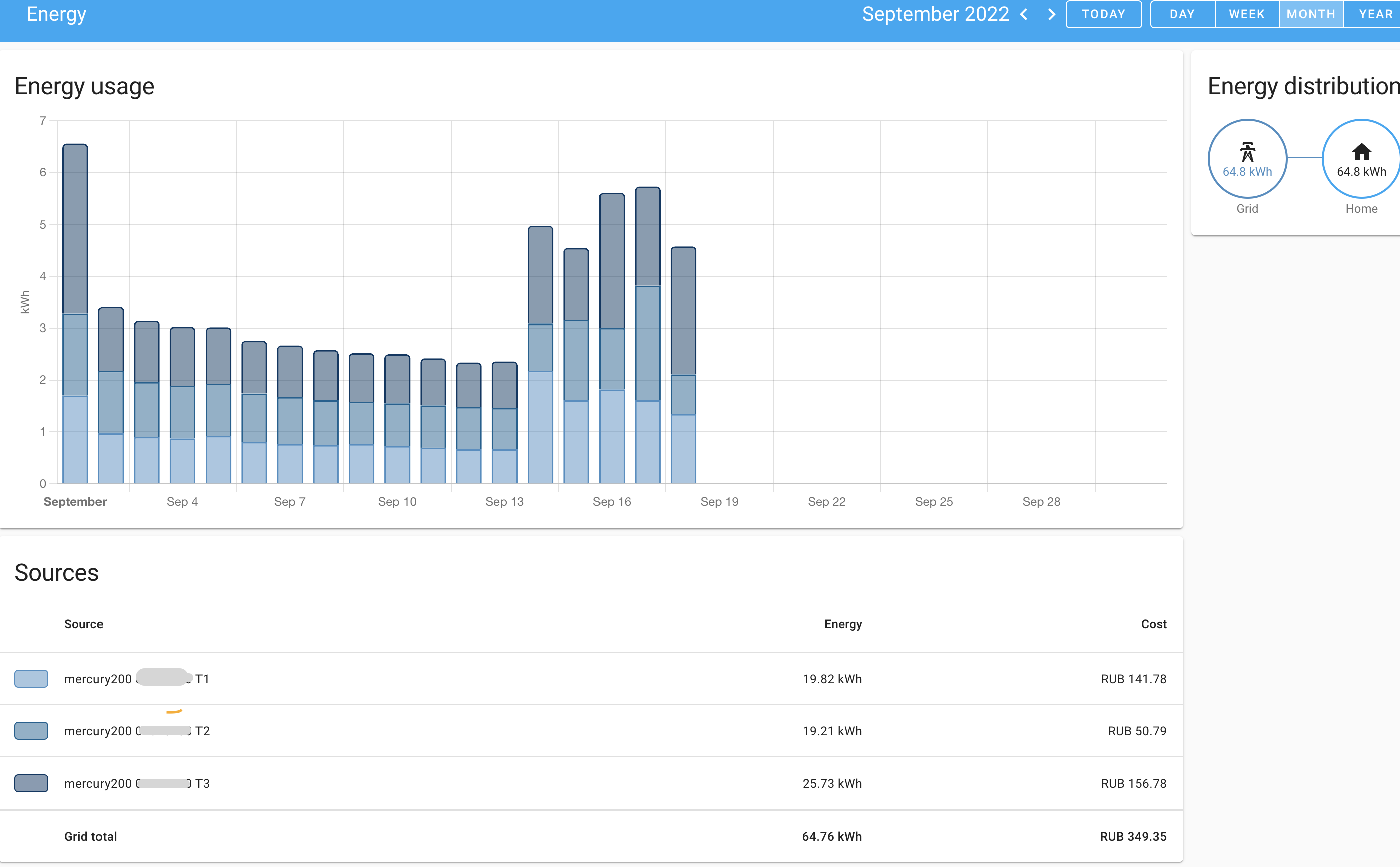Click the TODAY button
This screenshot has width=1400, height=867.
tap(1103, 15)
